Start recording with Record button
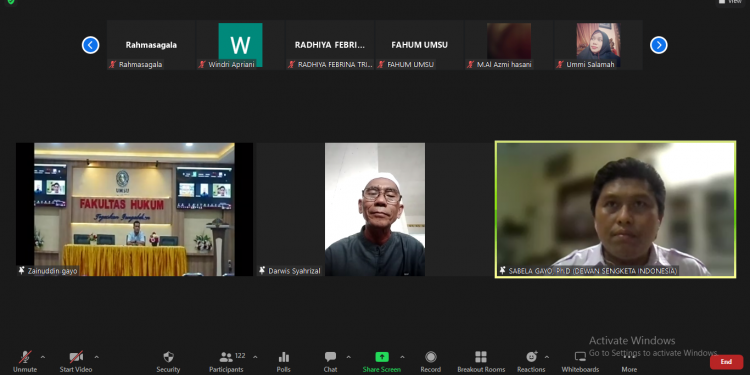Image resolution: width=750 pixels, height=375 pixels. [430, 362]
